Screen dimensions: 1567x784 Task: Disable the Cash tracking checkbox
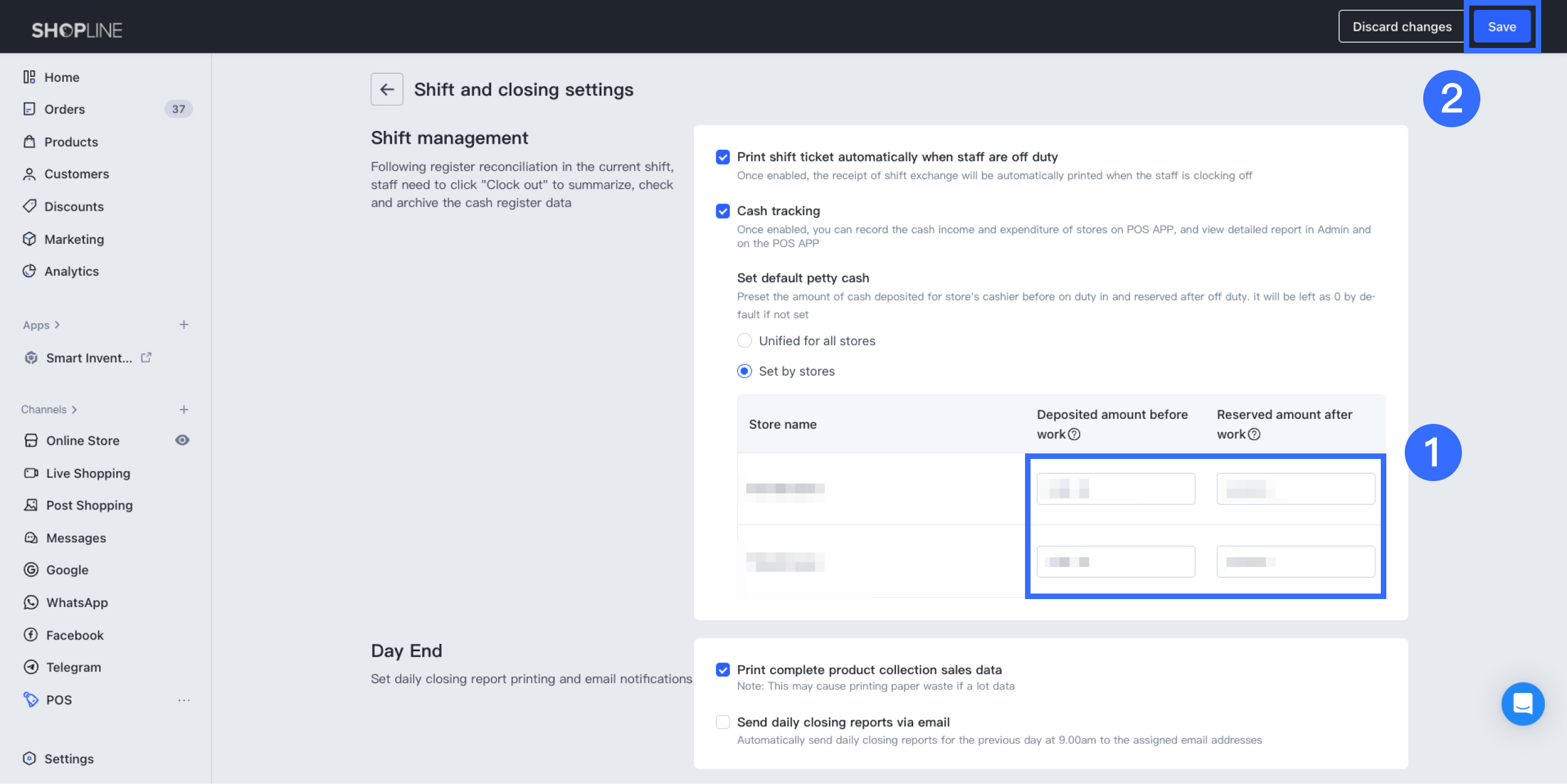[723, 211]
